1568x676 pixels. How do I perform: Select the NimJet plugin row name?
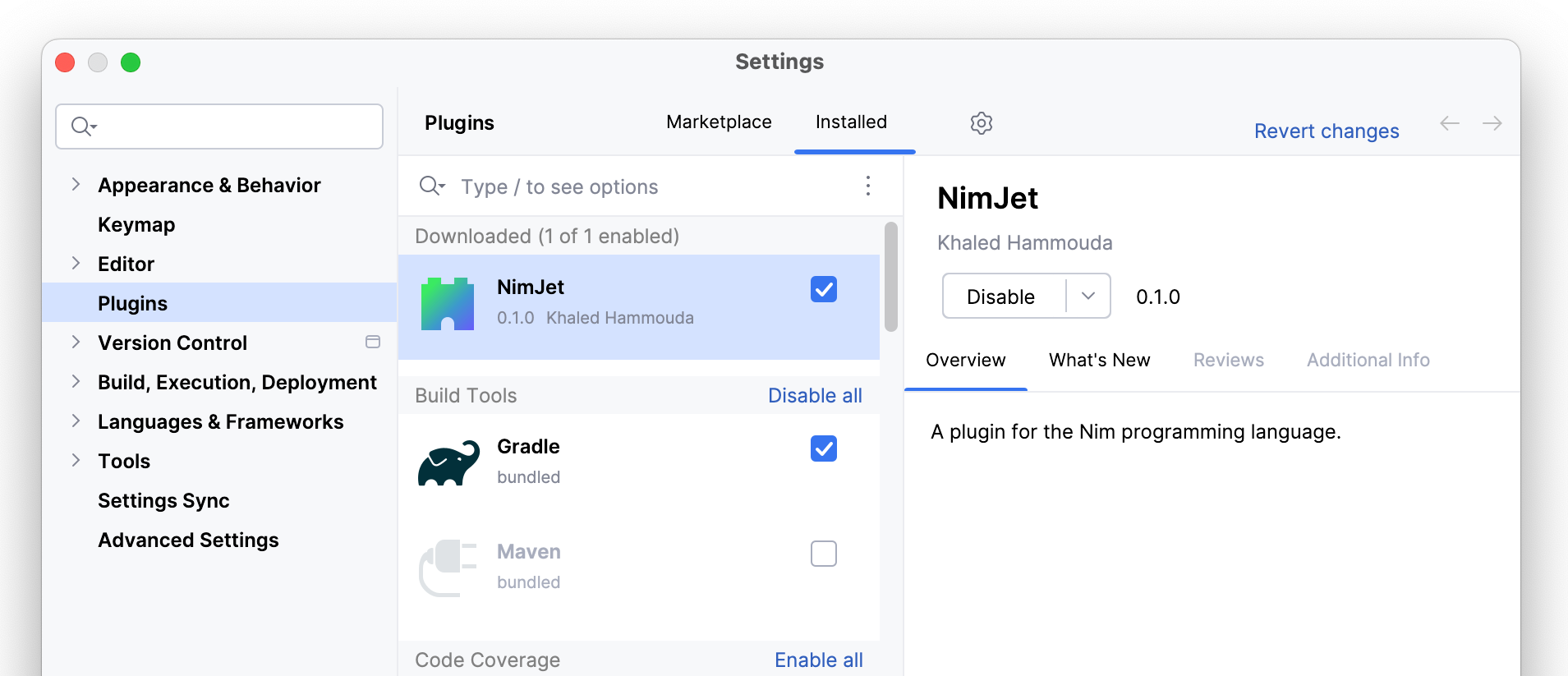coord(531,287)
